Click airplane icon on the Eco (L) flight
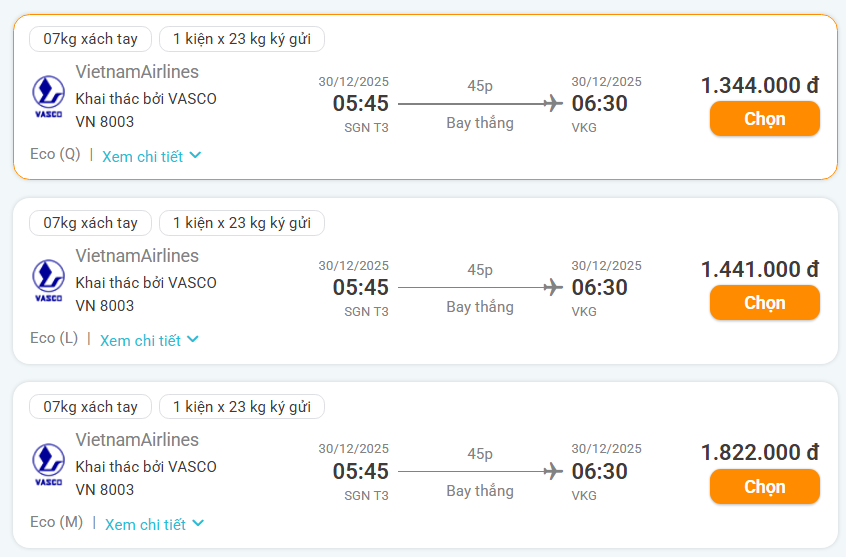Viewport: 846px width, 557px height. click(x=552, y=287)
